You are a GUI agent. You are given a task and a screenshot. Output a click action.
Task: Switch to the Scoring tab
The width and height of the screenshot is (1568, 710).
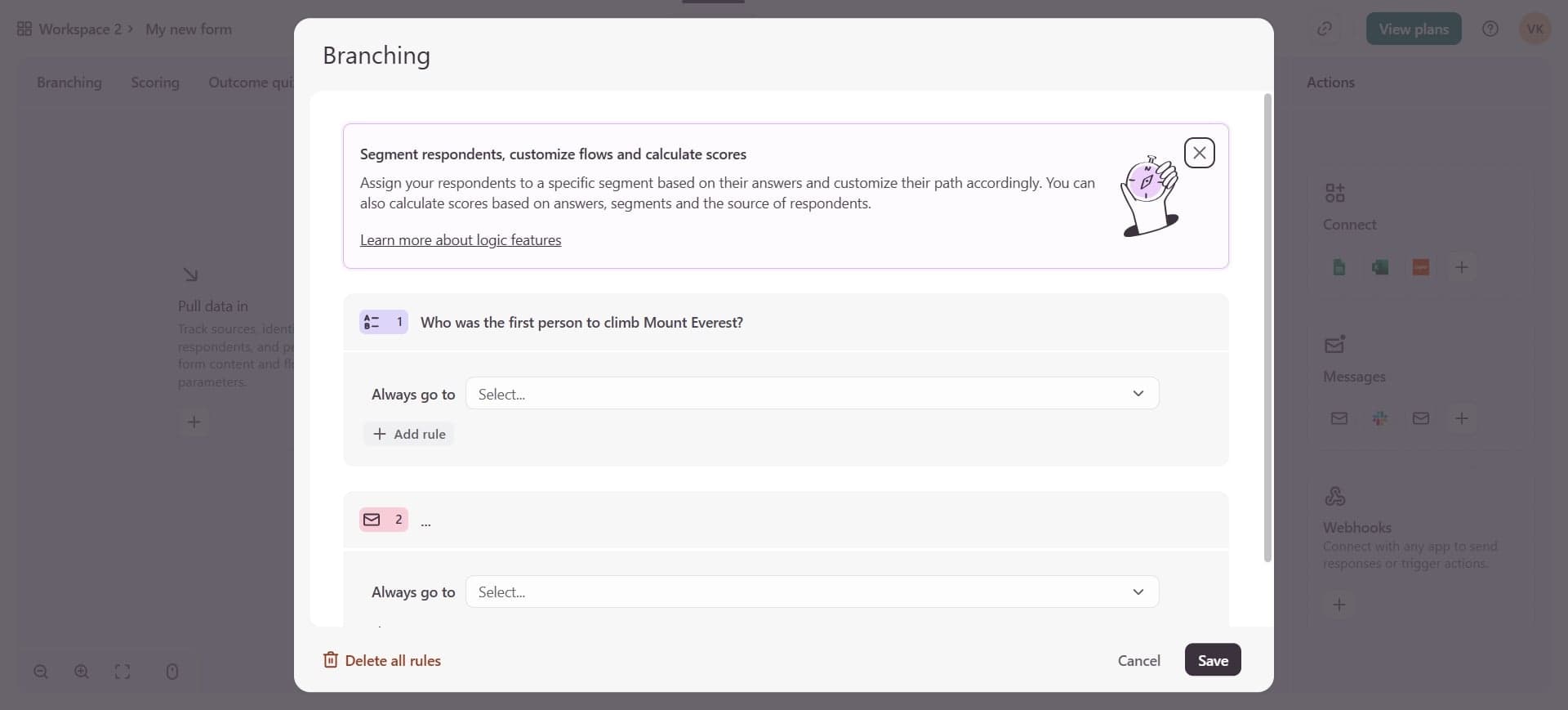[154, 83]
